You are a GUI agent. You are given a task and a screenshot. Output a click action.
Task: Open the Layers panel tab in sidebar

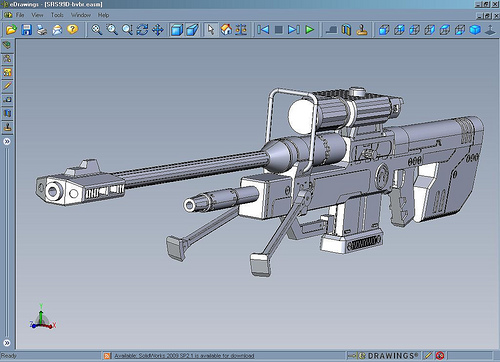[x=7, y=45]
